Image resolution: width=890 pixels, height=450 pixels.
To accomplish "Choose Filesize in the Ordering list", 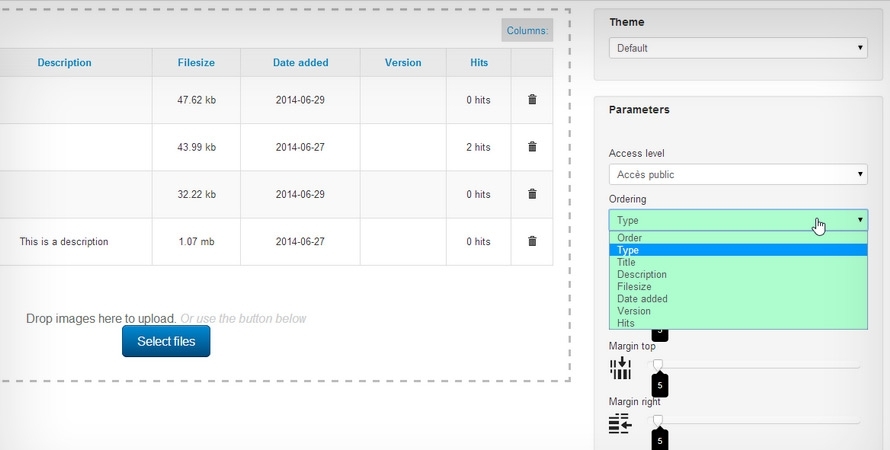I will (738, 287).
